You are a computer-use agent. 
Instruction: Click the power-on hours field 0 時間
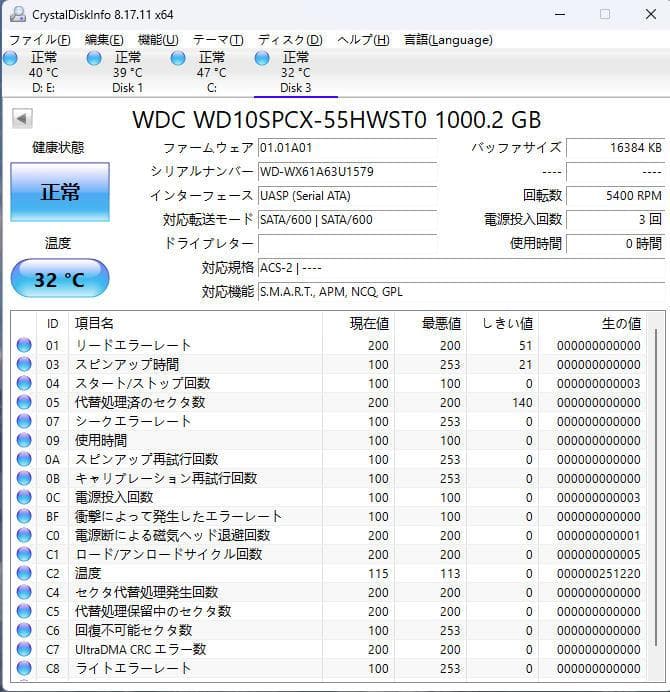pyautogui.click(x=615, y=243)
